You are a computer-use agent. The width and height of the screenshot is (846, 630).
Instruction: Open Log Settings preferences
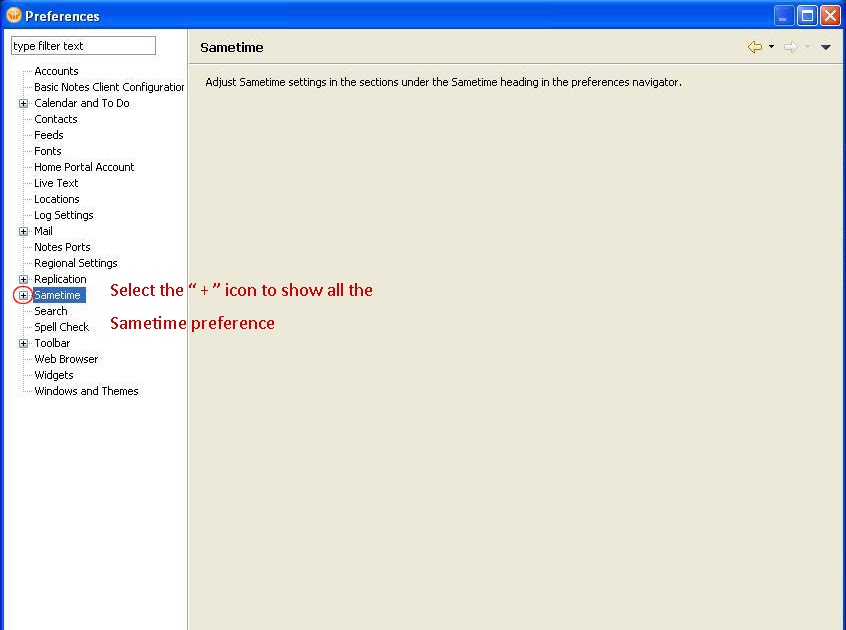pos(64,215)
